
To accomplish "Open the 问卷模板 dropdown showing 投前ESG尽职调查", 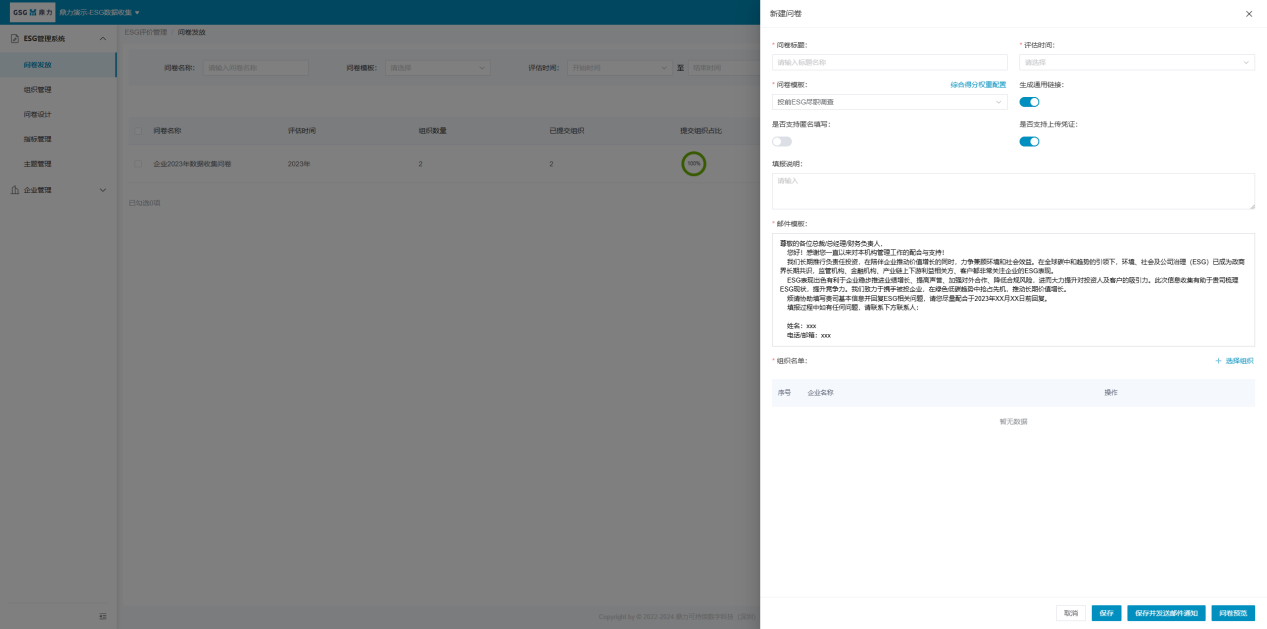I will [x=889, y=102].
